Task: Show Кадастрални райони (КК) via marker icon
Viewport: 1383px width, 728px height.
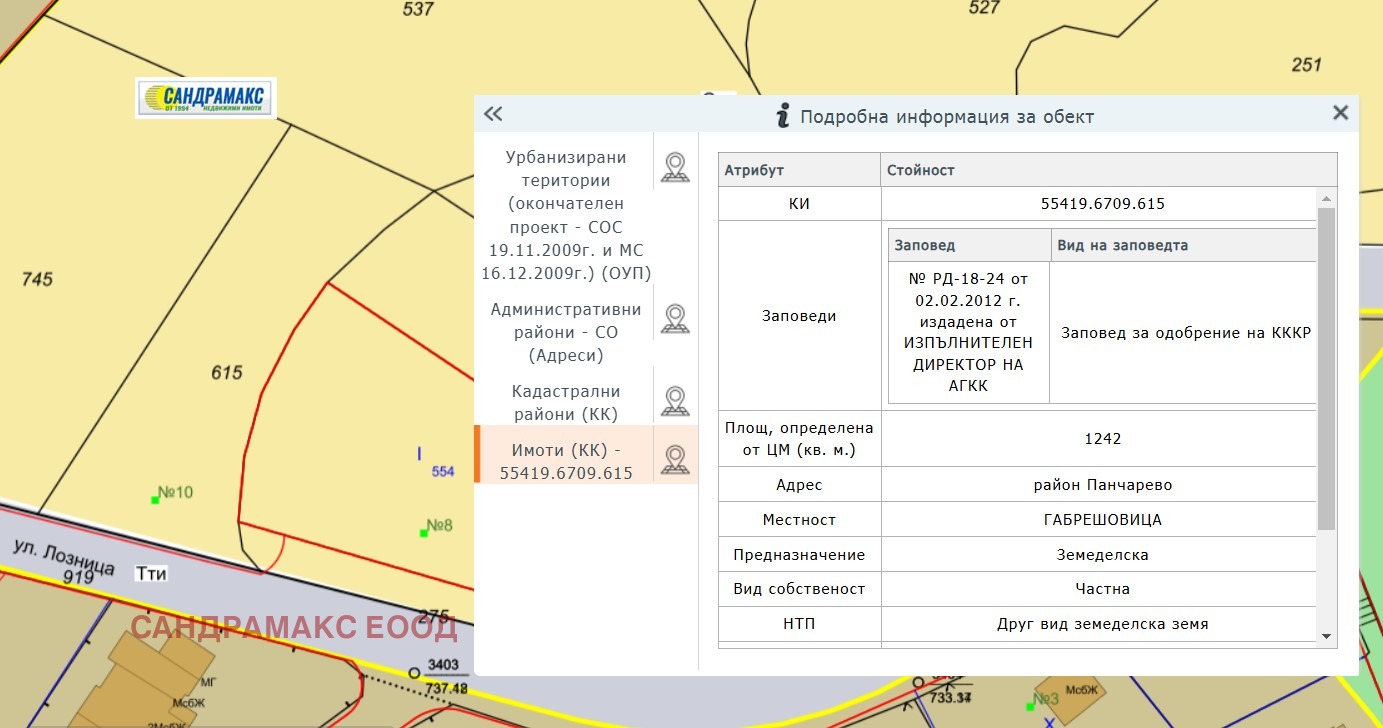Action: 675,402
